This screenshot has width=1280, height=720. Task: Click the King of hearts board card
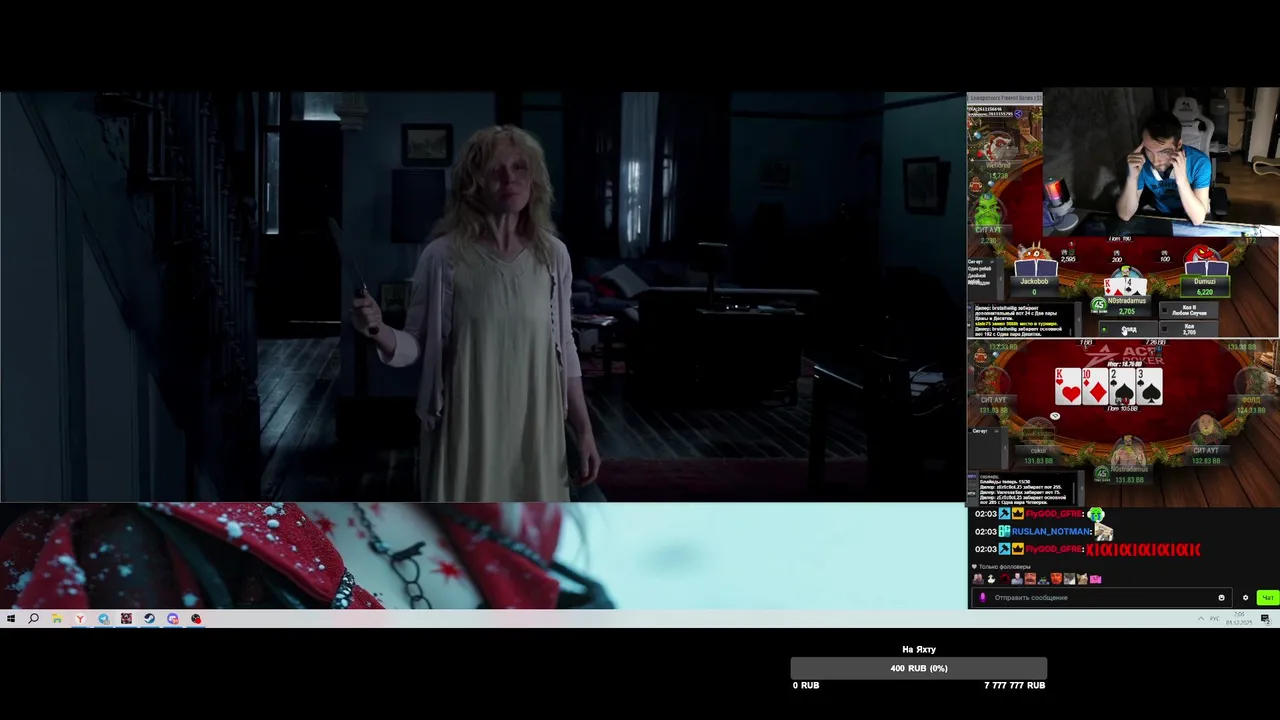pyautogui.click(x=1068, y=387)
